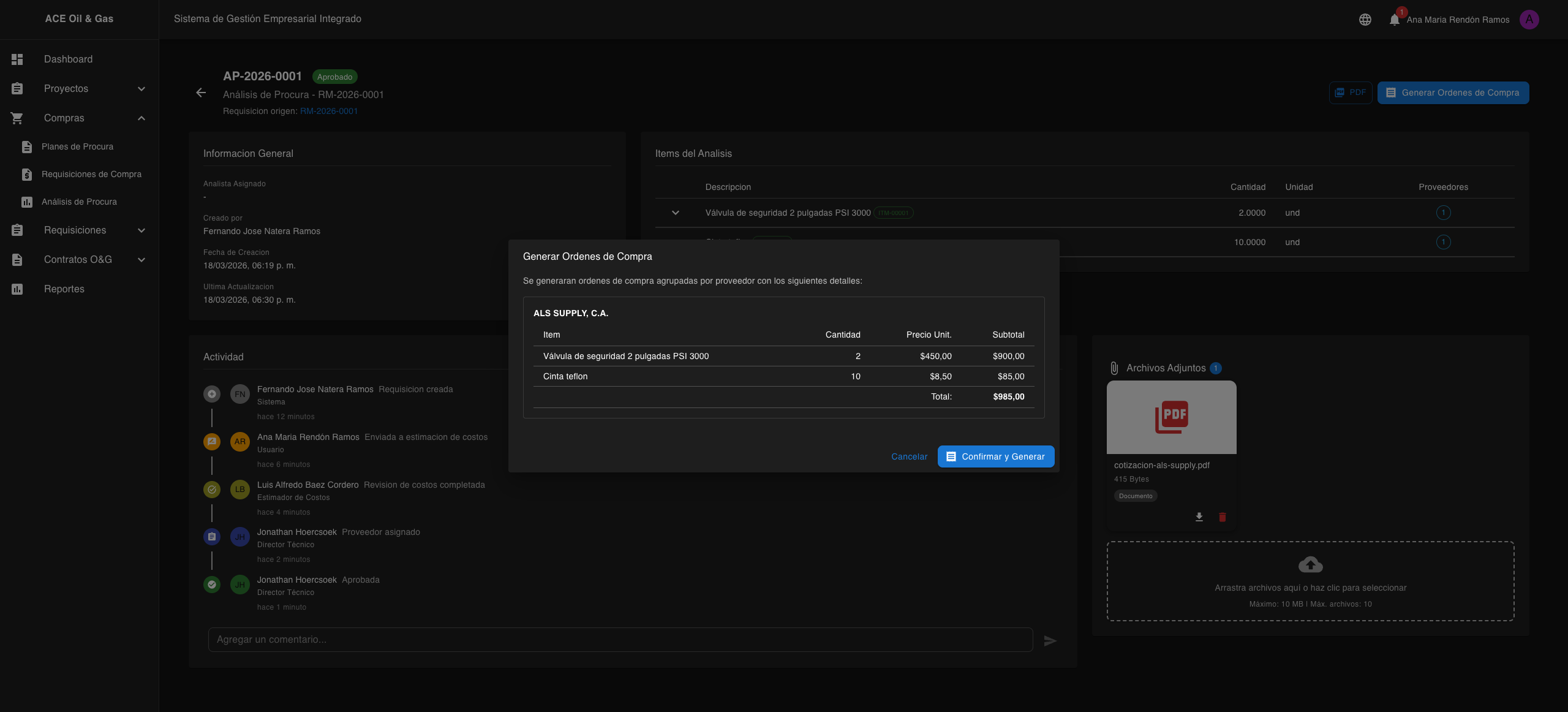Image resolution: width=1568 pixels, height=712 pixels.
Task: Collapse the Compras section
Action: (141, 118)
